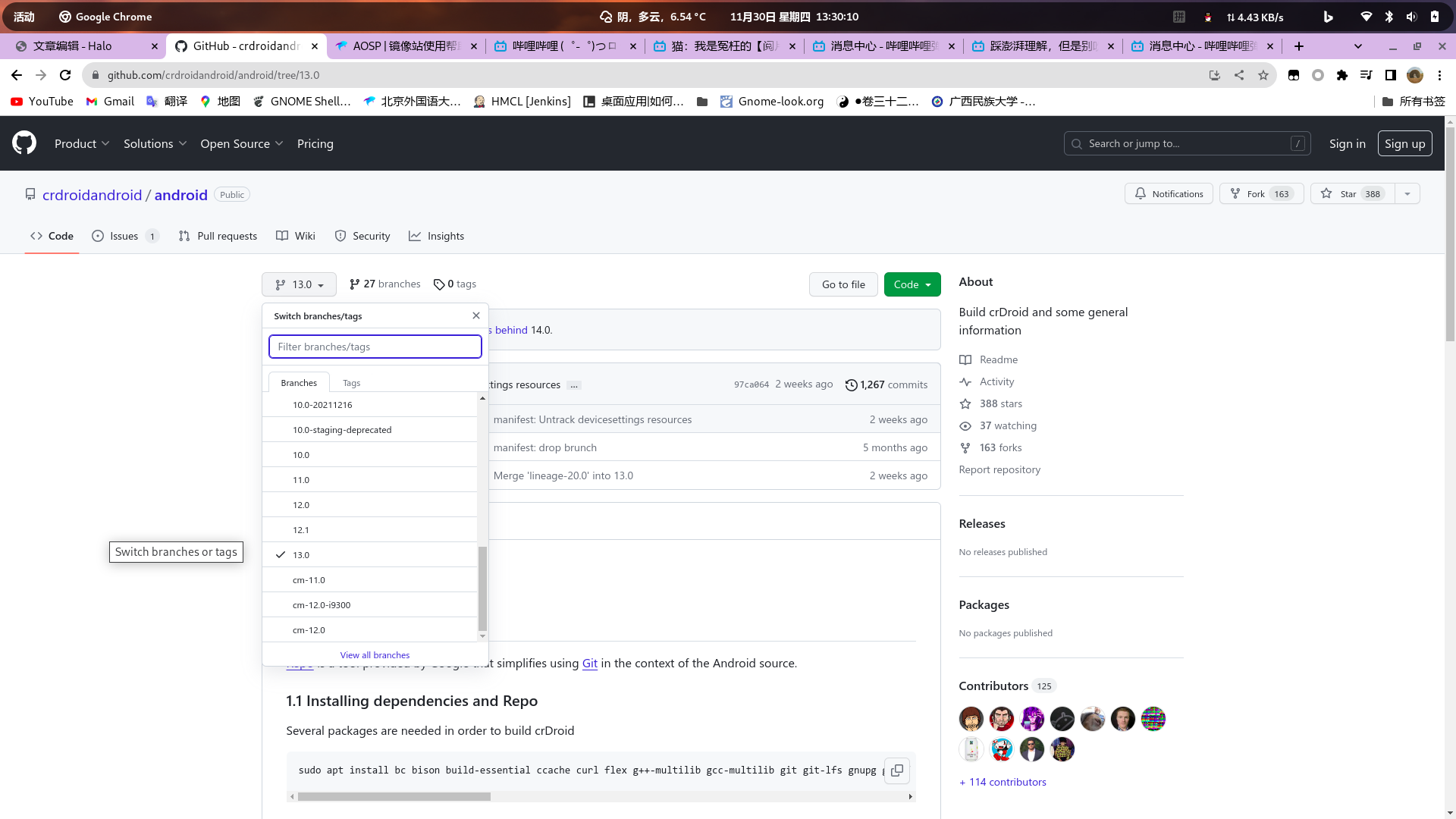Open the commit history clock icon
The width and height of the screenshot is (1456, 819).
852,385
